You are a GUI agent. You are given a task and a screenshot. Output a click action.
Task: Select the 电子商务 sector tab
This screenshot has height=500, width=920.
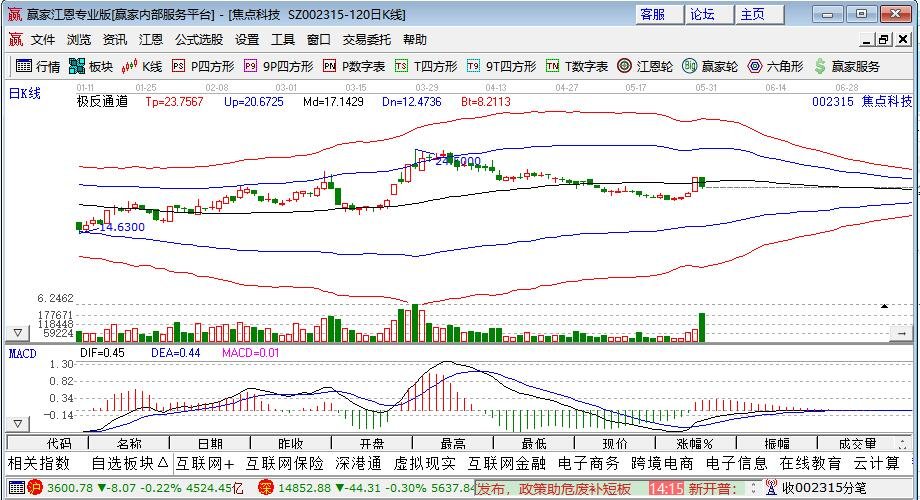[x=588, y=464]
